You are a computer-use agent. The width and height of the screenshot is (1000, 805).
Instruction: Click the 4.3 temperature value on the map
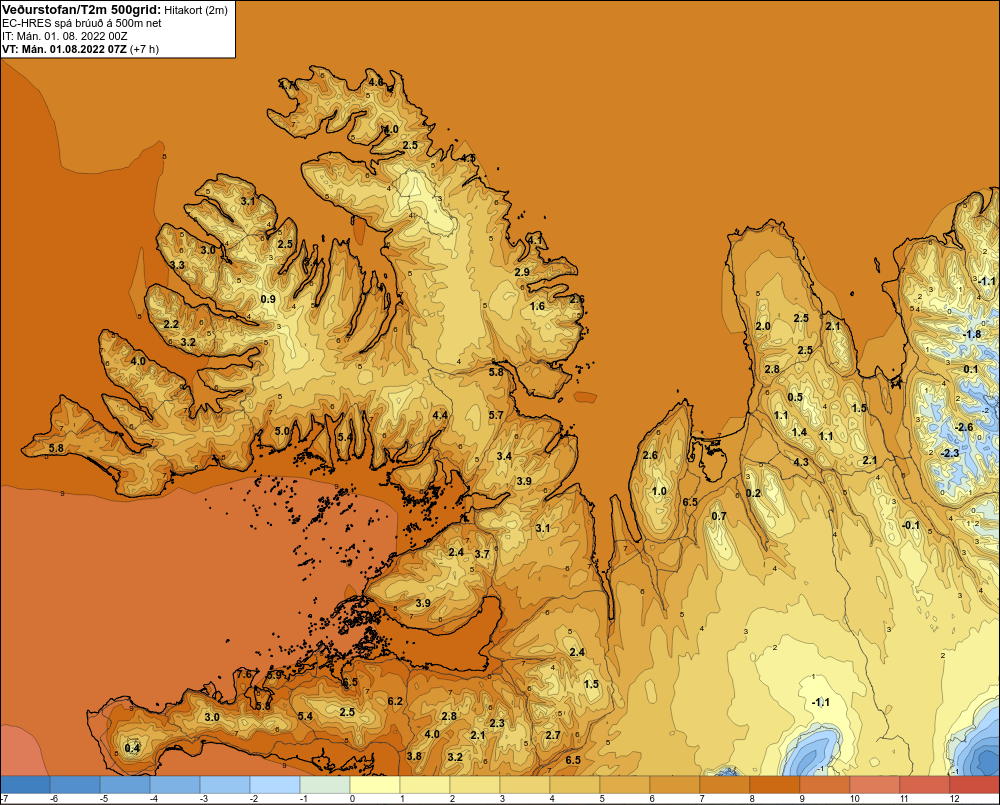click(x=801, y=462)
